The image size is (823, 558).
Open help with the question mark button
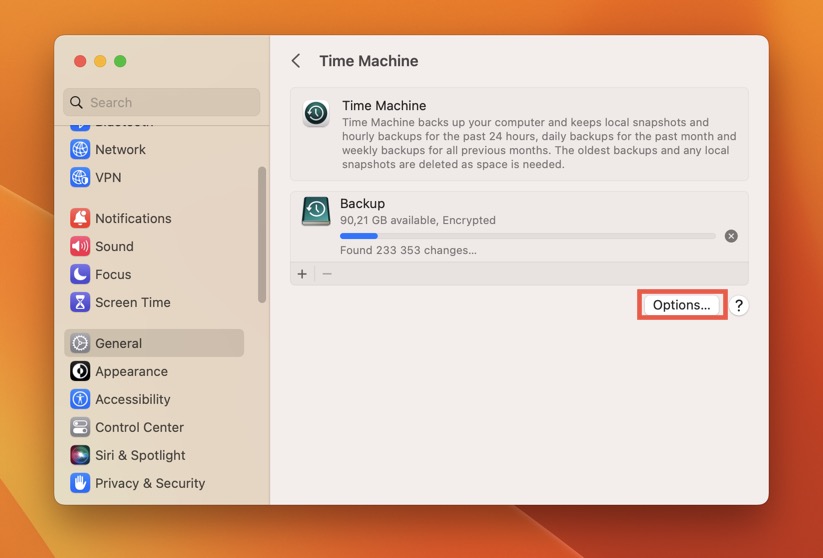pyautogui.click(x=738, y=306)
